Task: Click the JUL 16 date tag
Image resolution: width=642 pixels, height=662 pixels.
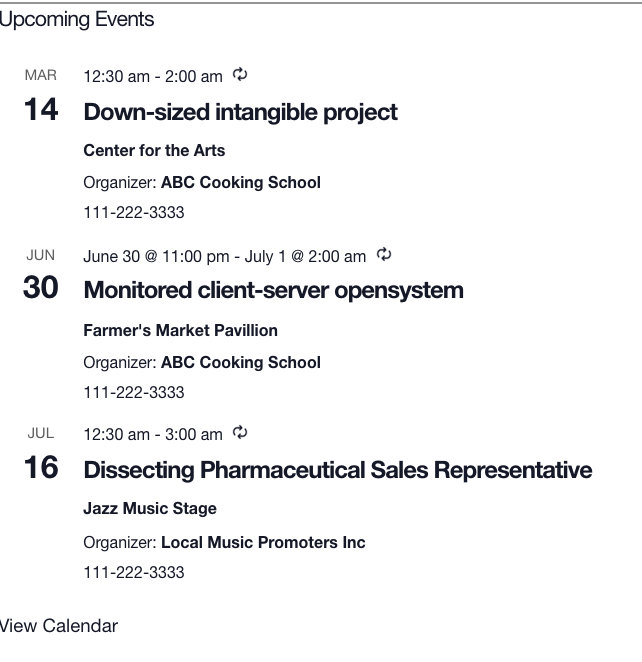Action: tap(41, 455)
